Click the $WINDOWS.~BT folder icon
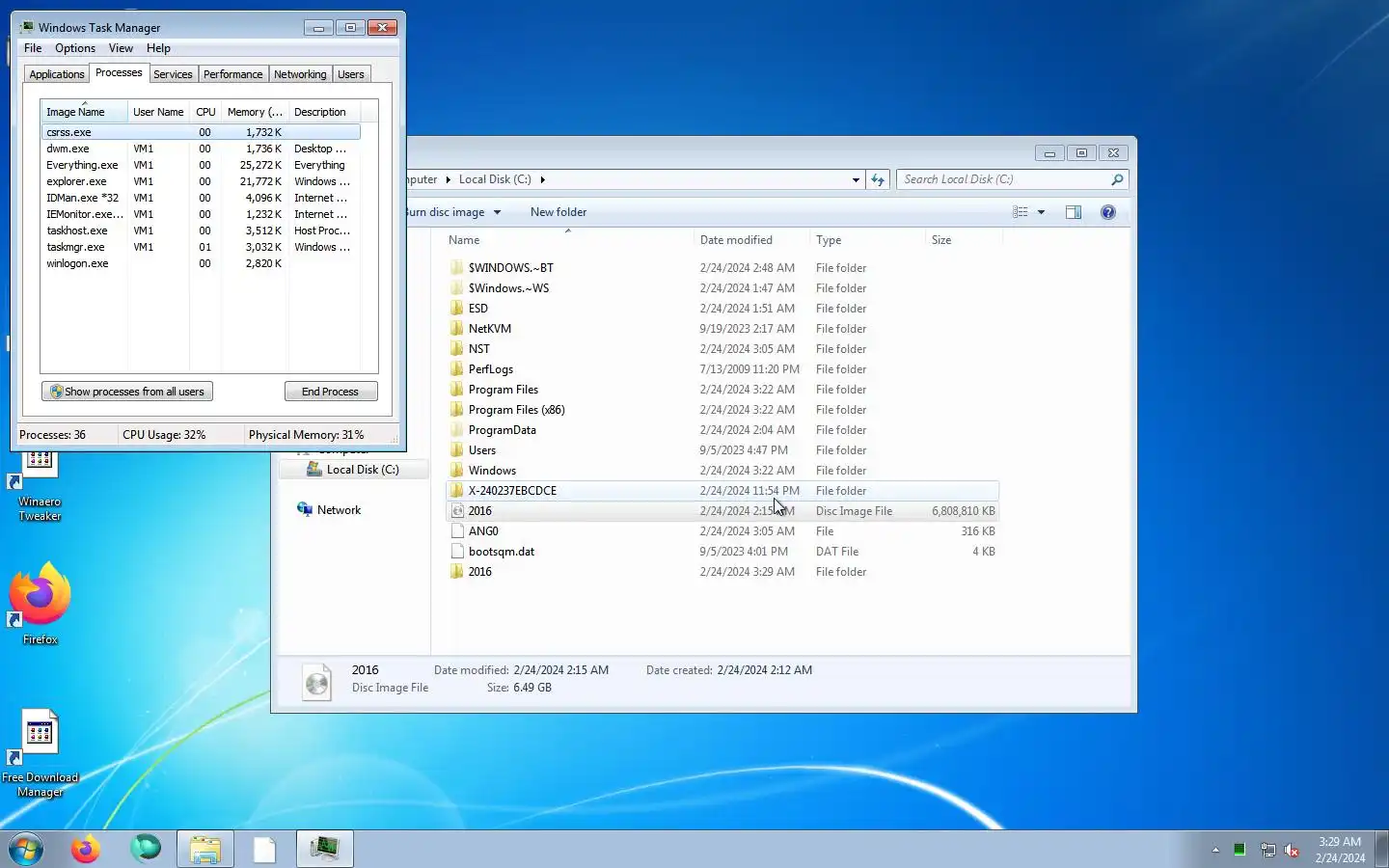 click(x=457, y=268)
